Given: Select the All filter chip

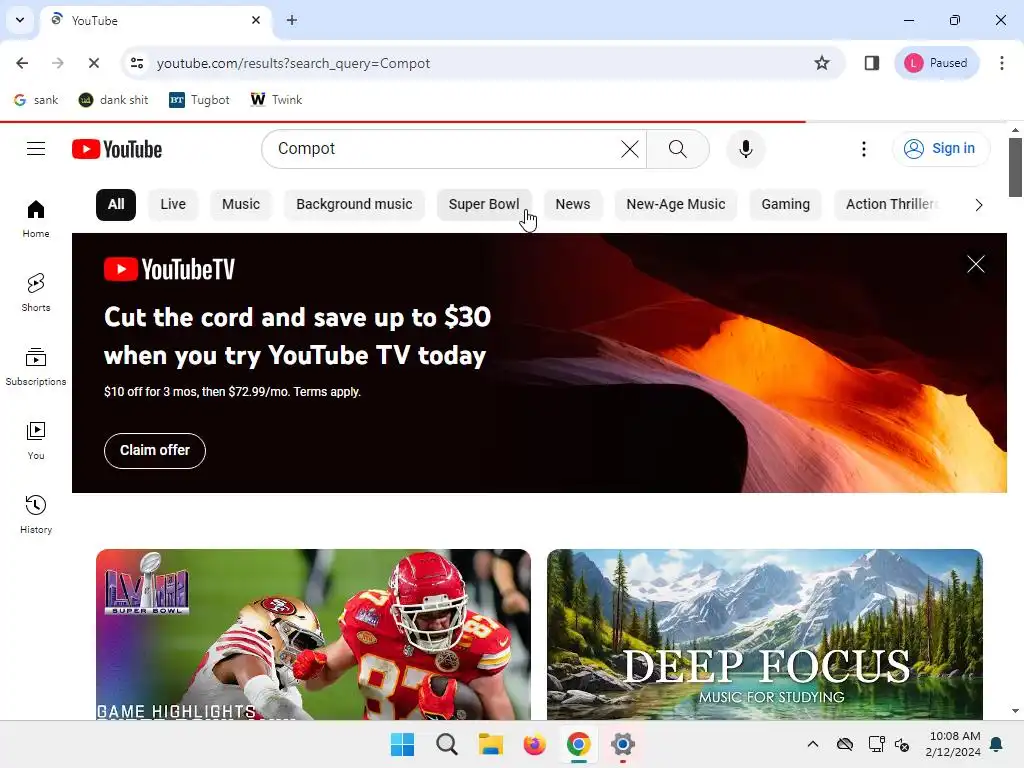Looking at the screenshot, I should pos(116,204).
